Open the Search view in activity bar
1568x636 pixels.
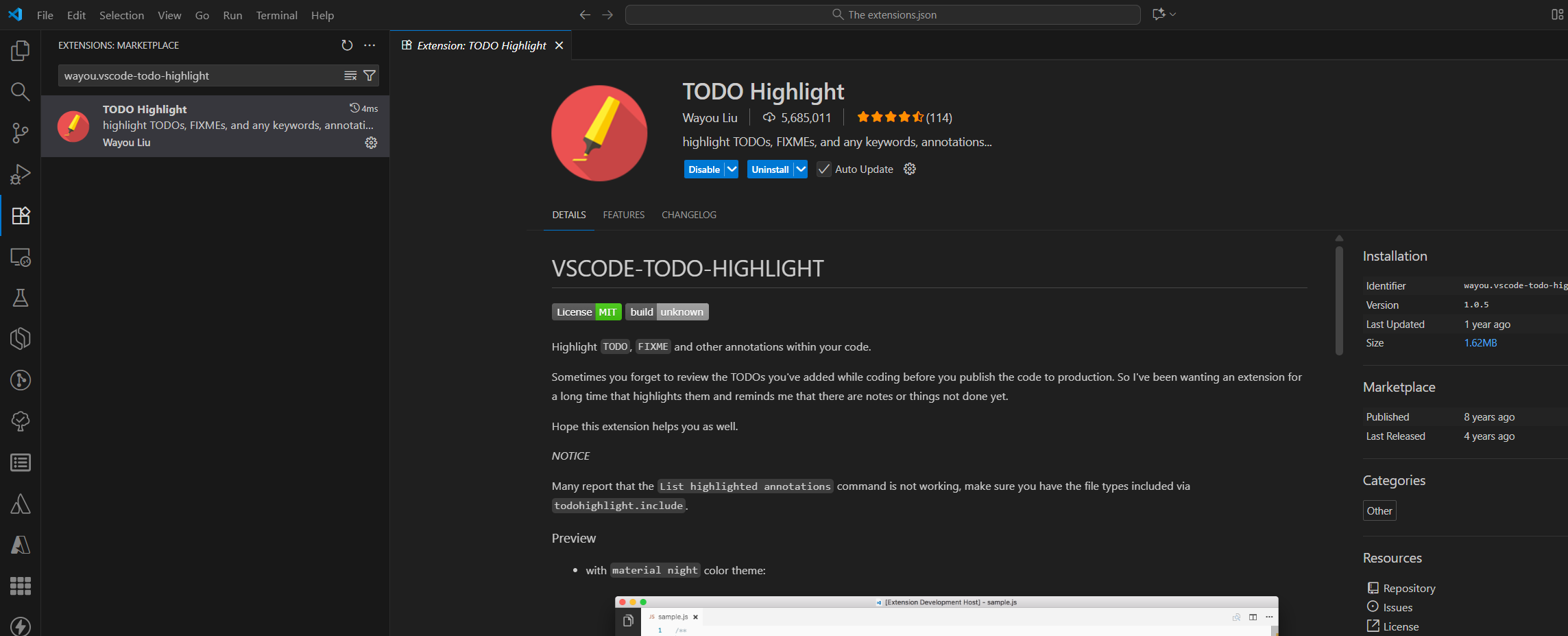(21, 91)
